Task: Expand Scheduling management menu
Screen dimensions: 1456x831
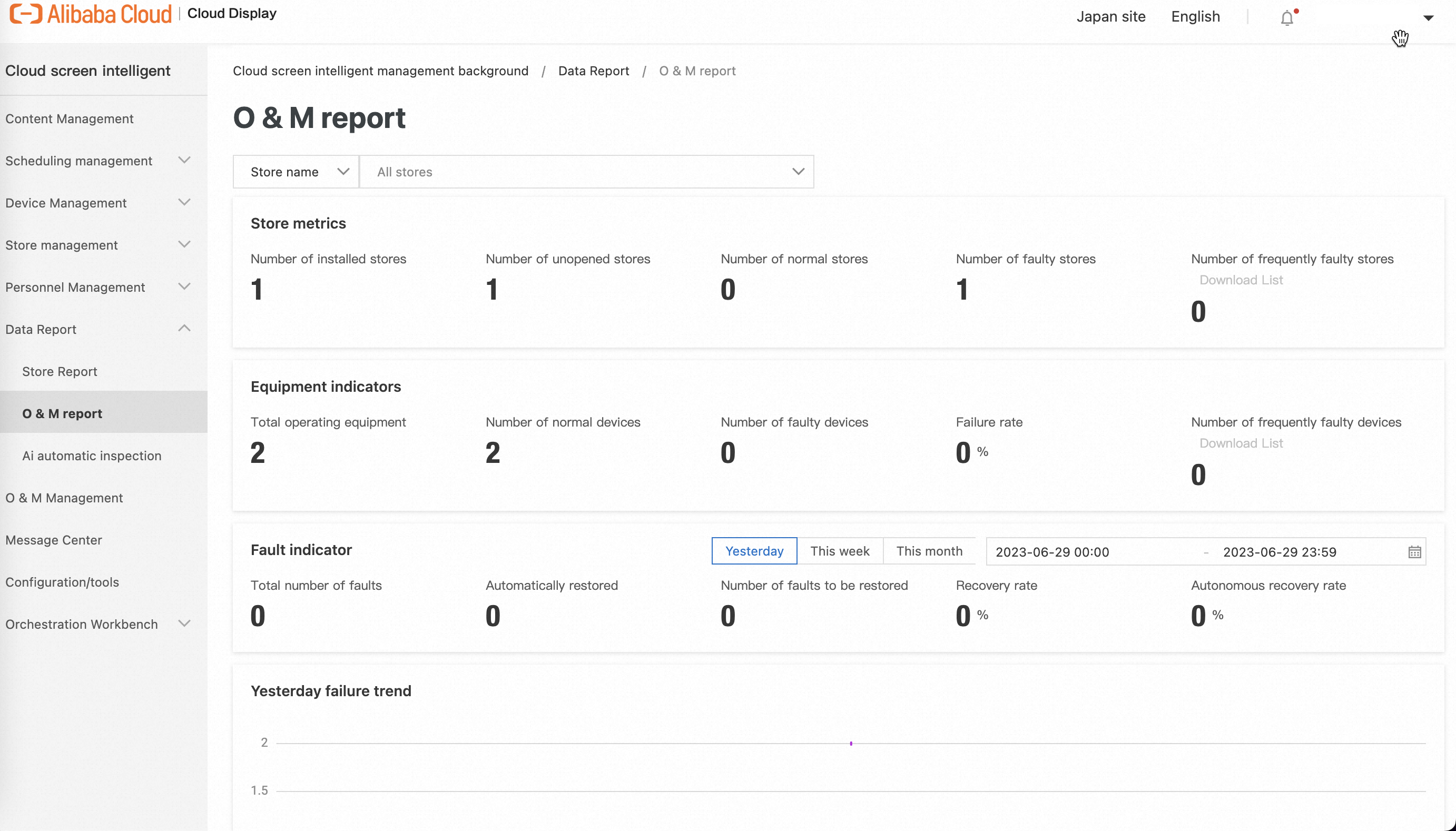Action: [103, 161]
